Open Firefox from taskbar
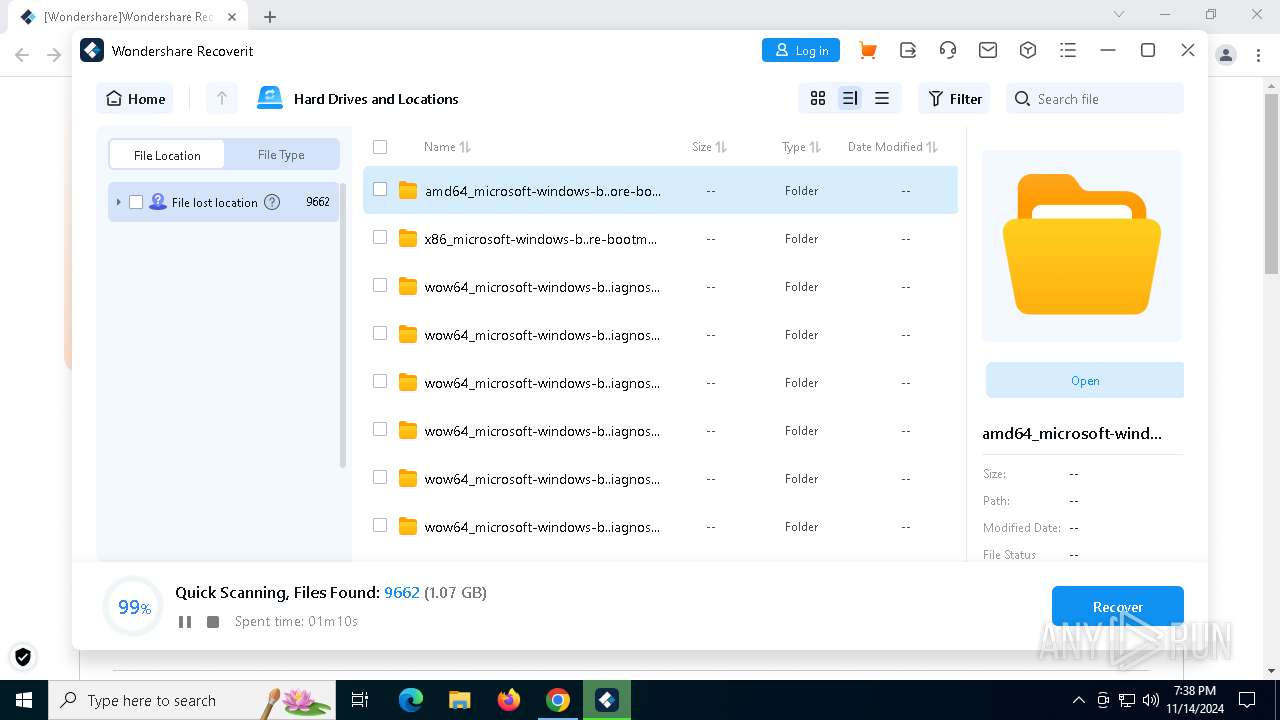1280x720 pixels. tap(509, 700)
